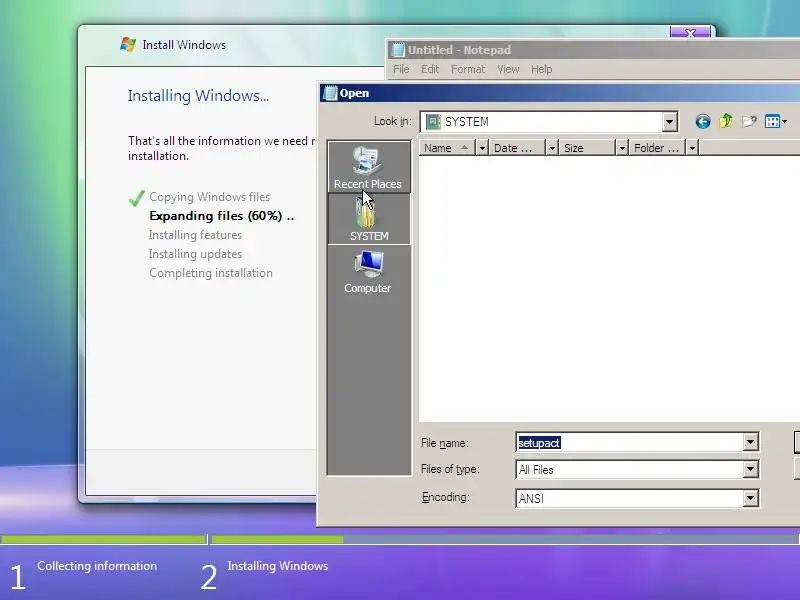Expand the Look in SYSTEM dropdown
The image size is (800, 600).
tap(669, 121)
